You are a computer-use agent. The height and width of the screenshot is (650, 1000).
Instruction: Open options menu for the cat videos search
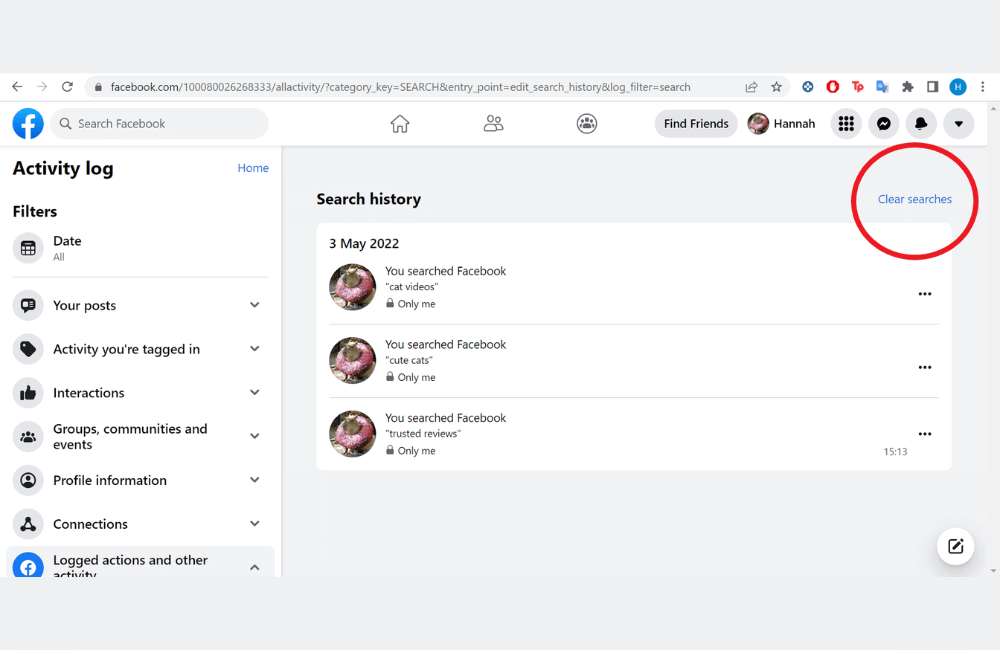(925, 294)
